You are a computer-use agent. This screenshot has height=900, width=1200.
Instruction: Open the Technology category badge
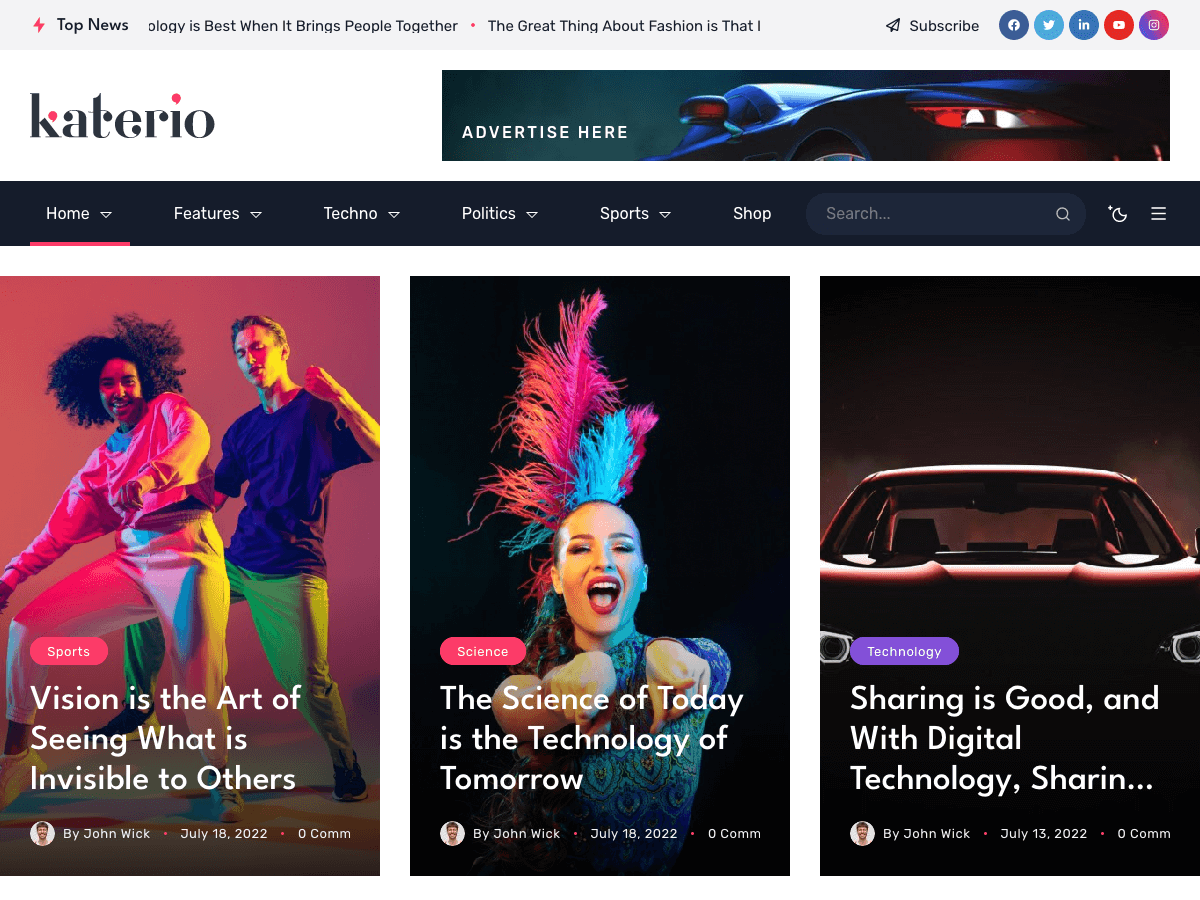click(904, 651)
